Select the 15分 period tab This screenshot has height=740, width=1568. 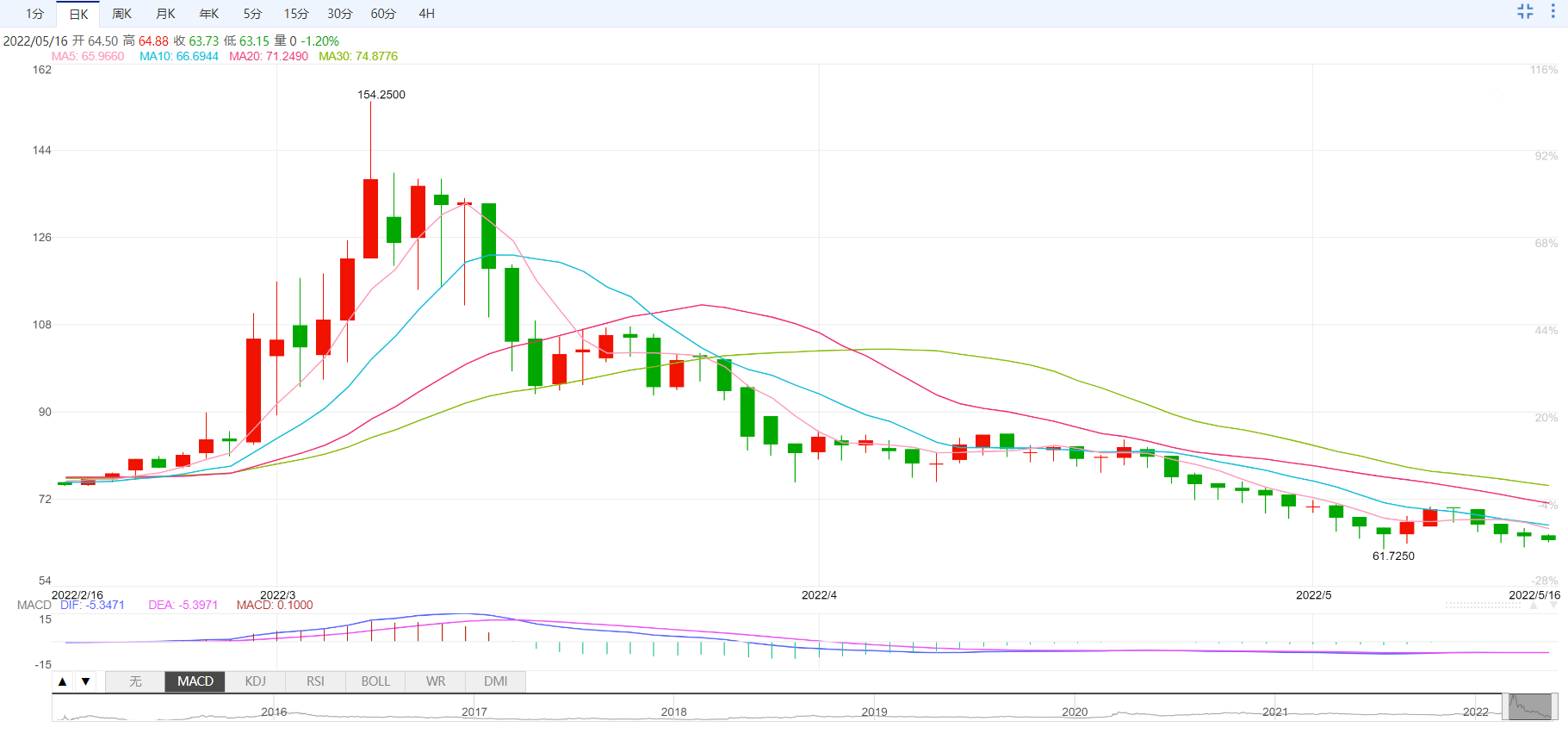click(296, 14)
